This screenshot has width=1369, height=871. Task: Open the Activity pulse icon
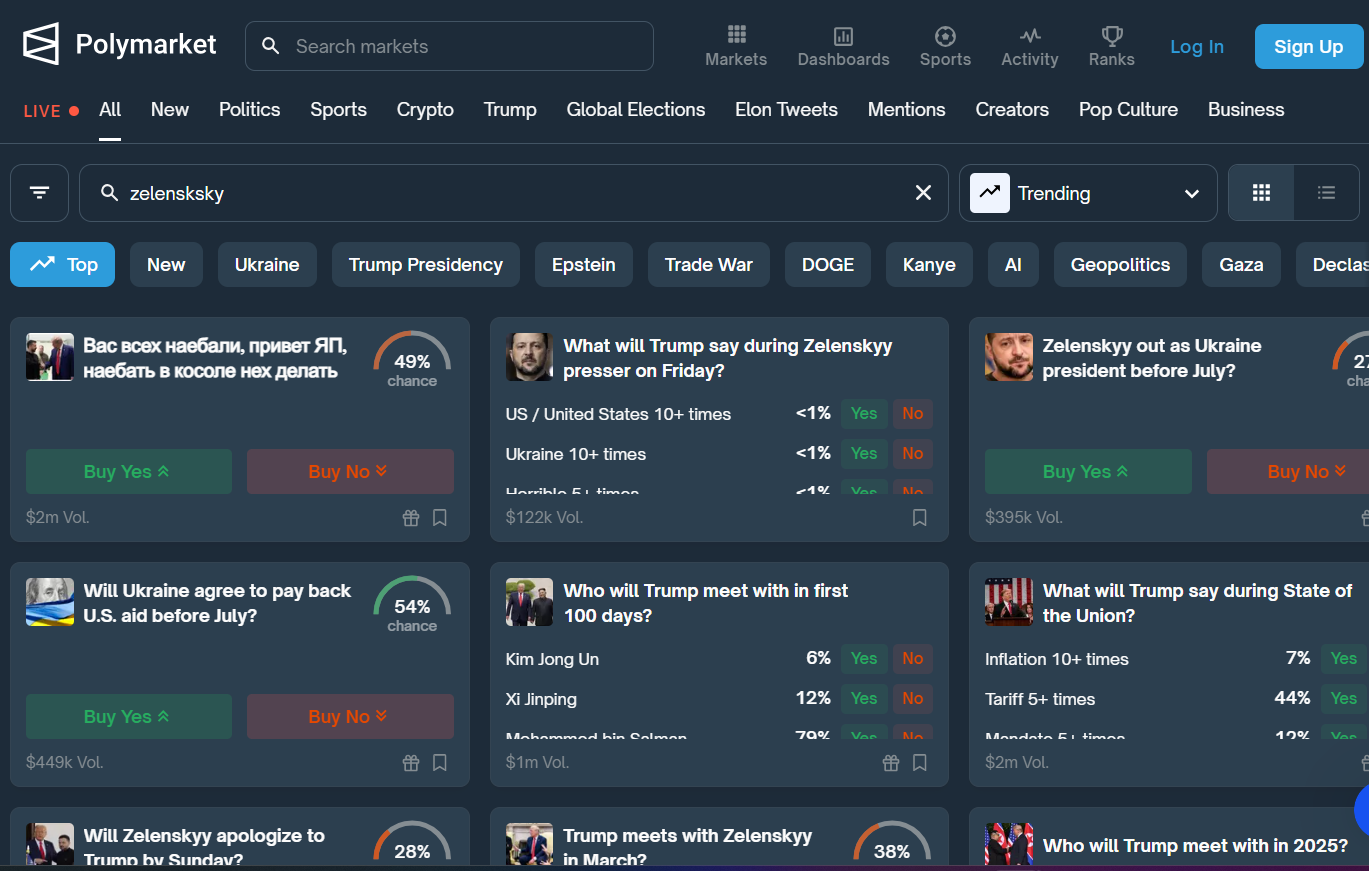click(x=1030, y=36)
